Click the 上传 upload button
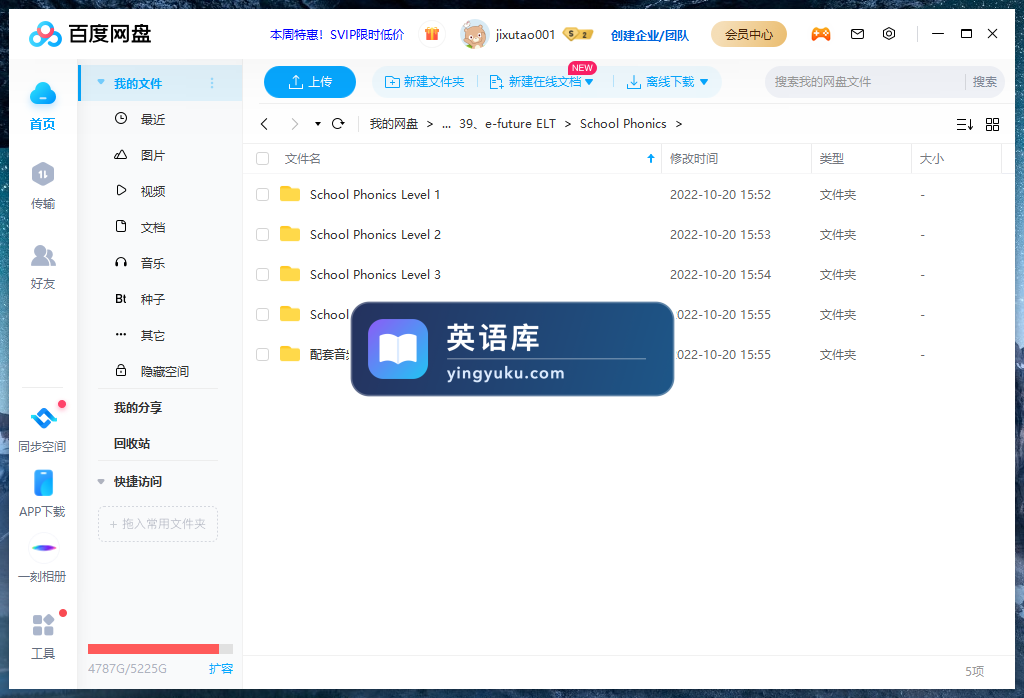Viewport: 1024px width, 698px height. click(x=310, y=82)
